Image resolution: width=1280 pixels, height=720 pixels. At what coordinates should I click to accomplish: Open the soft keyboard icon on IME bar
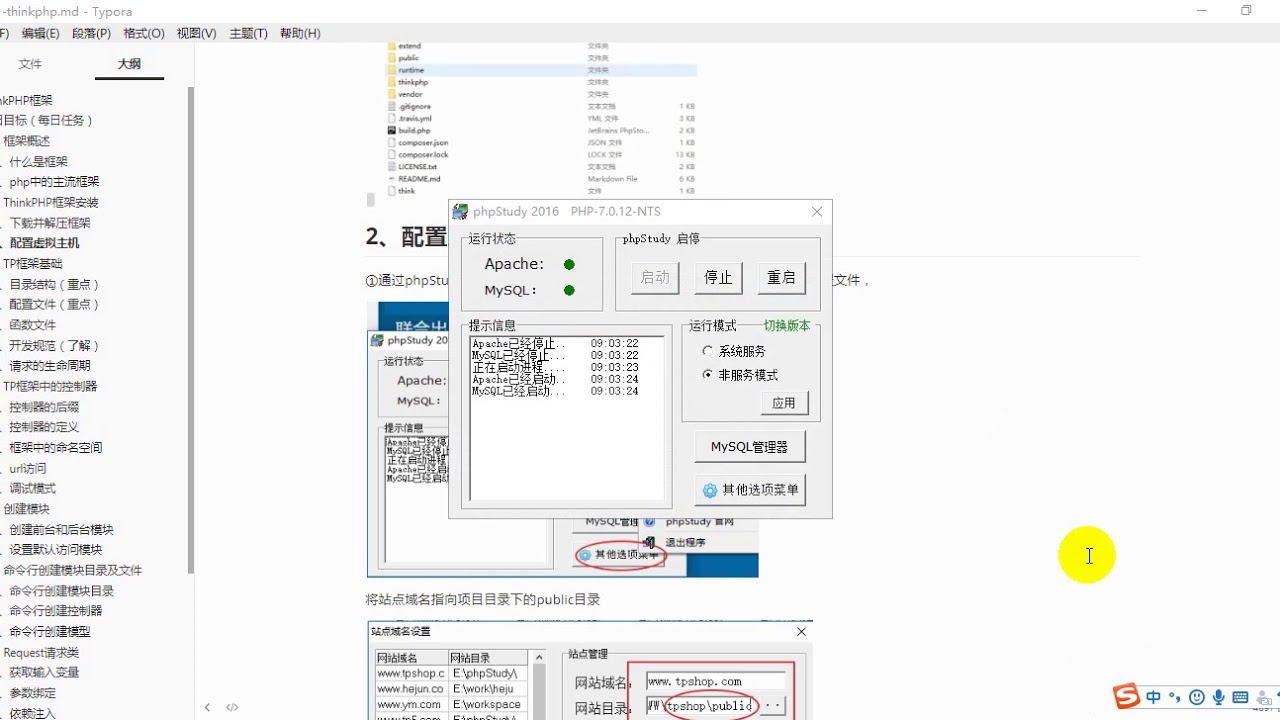click(1240, 697)
